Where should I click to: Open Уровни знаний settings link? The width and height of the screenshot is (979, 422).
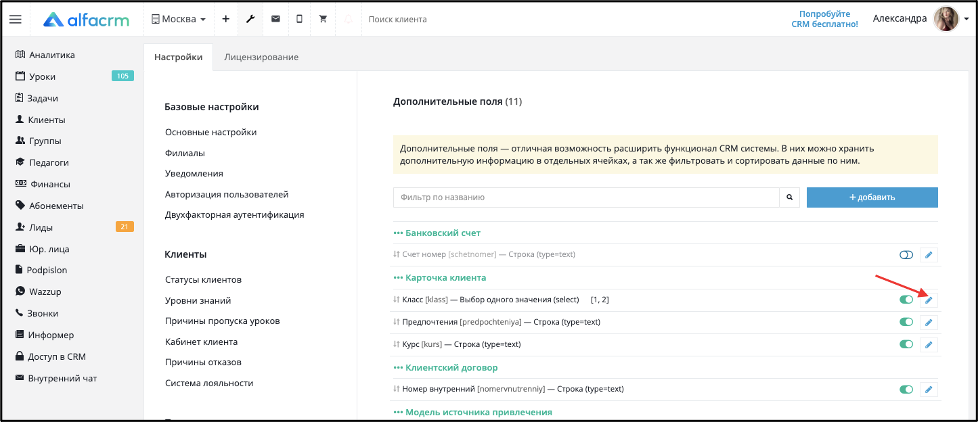coord(198,300)
